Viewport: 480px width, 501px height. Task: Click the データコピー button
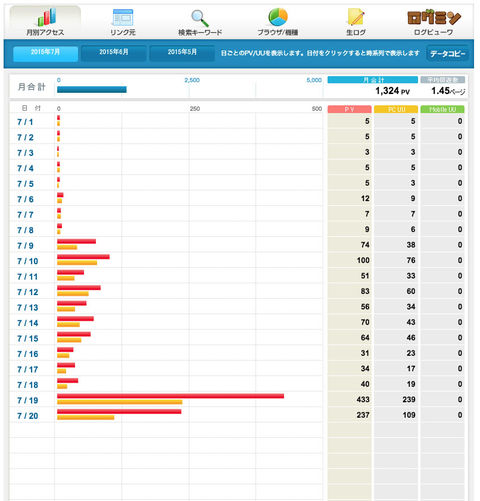[x=448, y=54]
